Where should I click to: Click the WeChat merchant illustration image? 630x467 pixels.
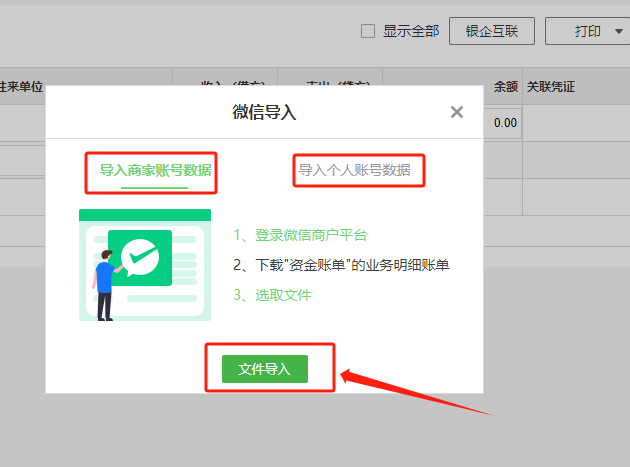145,265
